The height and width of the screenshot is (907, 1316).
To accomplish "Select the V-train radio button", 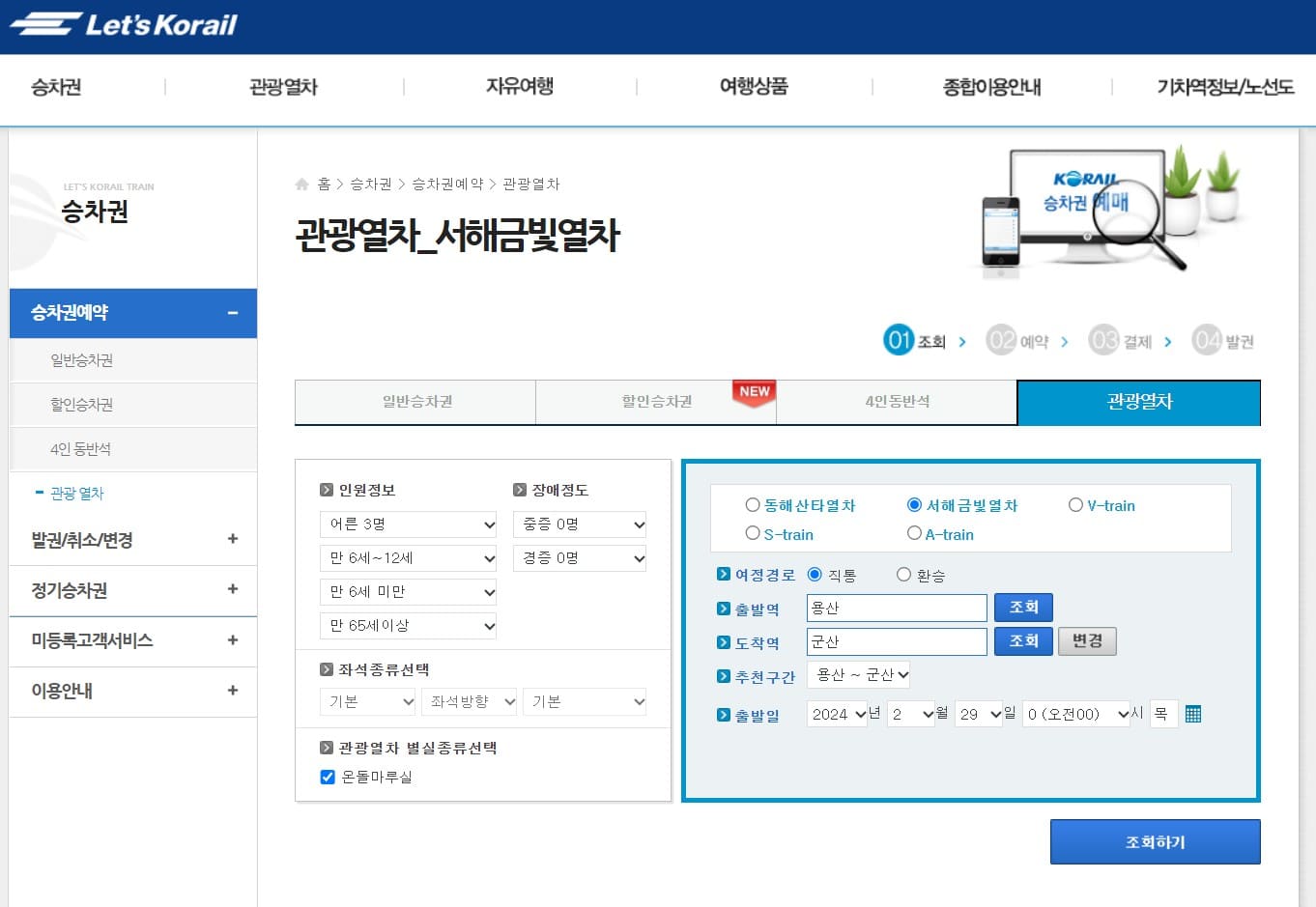I will point(1075,505).
